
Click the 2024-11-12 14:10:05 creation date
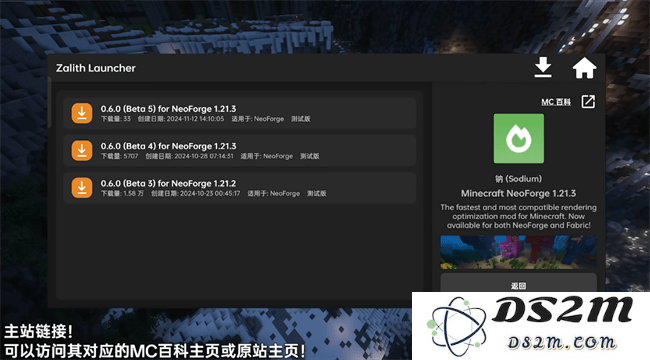(x=195, y=119)
